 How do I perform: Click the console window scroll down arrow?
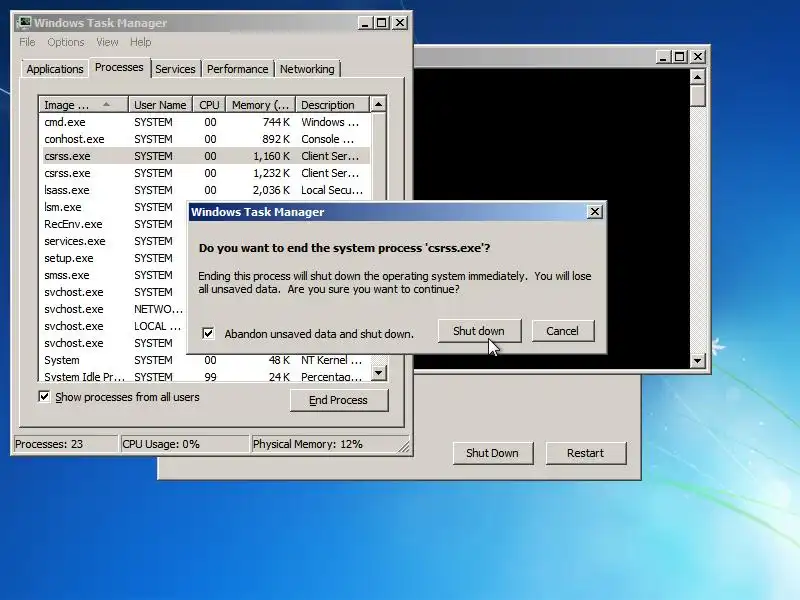pyautogui.click(x=697, y=361)
